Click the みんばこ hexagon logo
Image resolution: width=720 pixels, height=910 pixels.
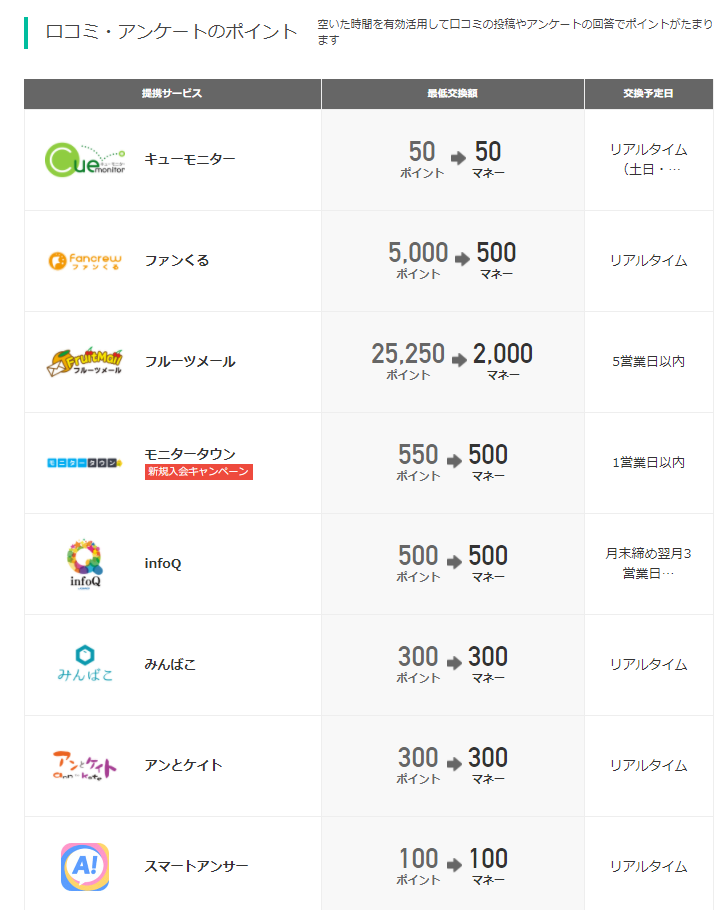coord(85,664)
